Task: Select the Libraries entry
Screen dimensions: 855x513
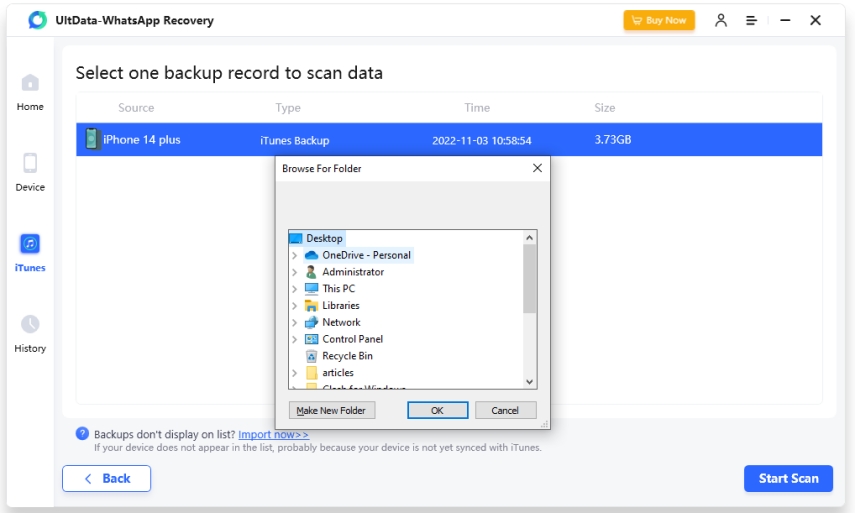Action: click(341, 305)
